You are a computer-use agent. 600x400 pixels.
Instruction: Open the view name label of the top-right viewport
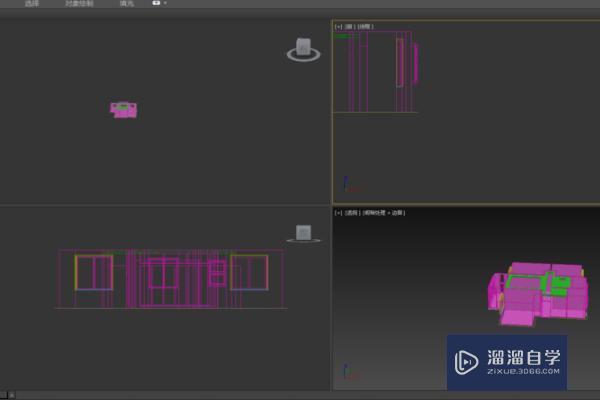point(350,26)
